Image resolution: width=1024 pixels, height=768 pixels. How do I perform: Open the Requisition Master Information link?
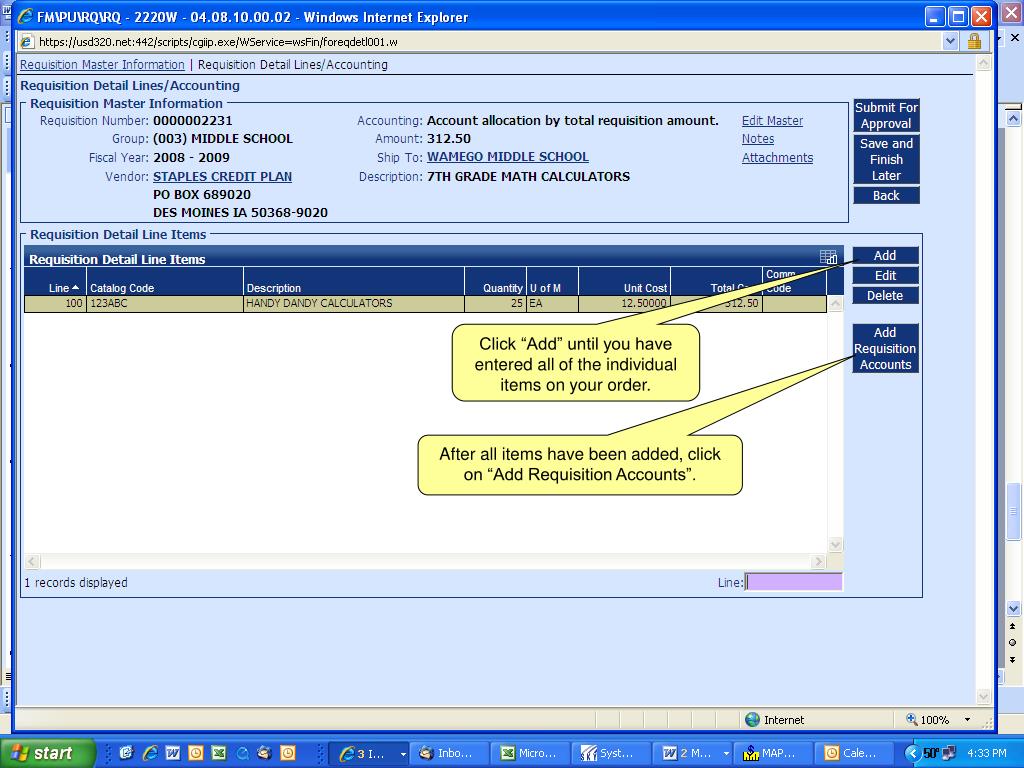(x=102, y=65)
